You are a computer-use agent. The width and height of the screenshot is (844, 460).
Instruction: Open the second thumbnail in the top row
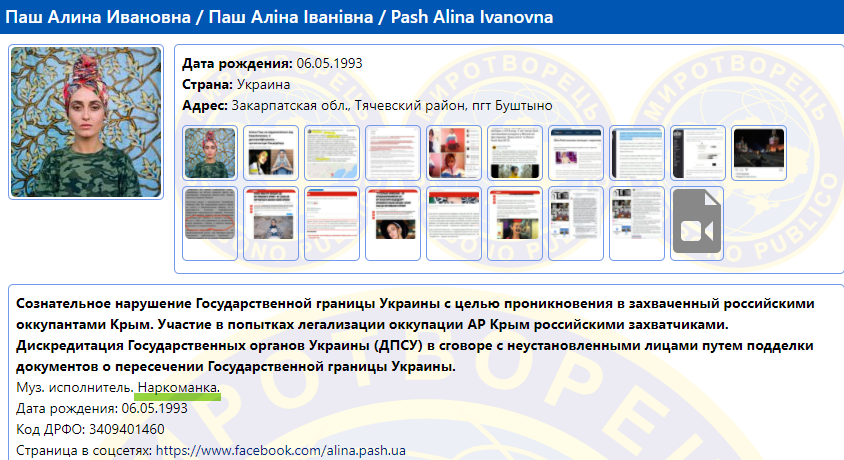point(271,153)
